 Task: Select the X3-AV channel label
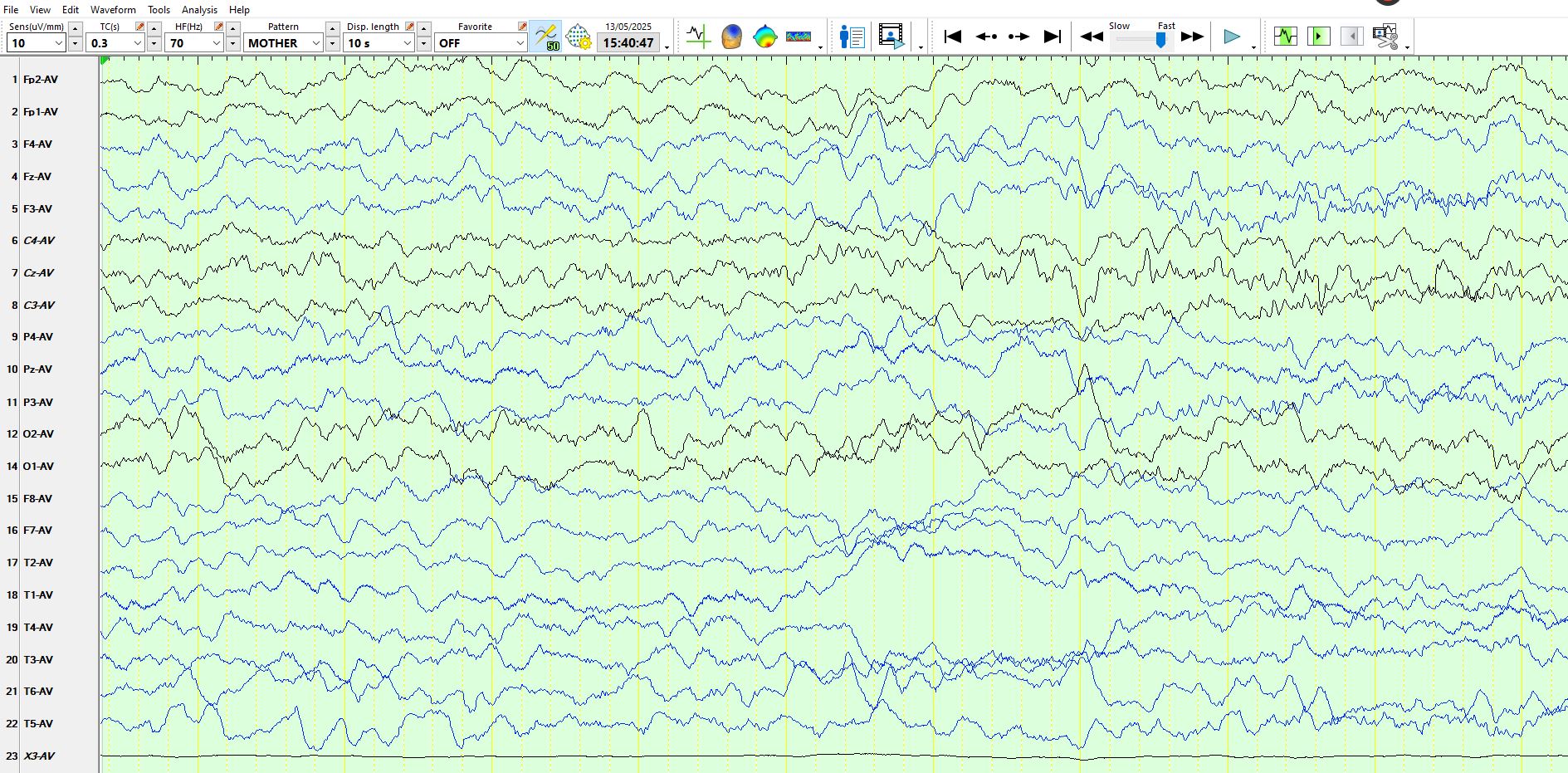click(39, 756)
